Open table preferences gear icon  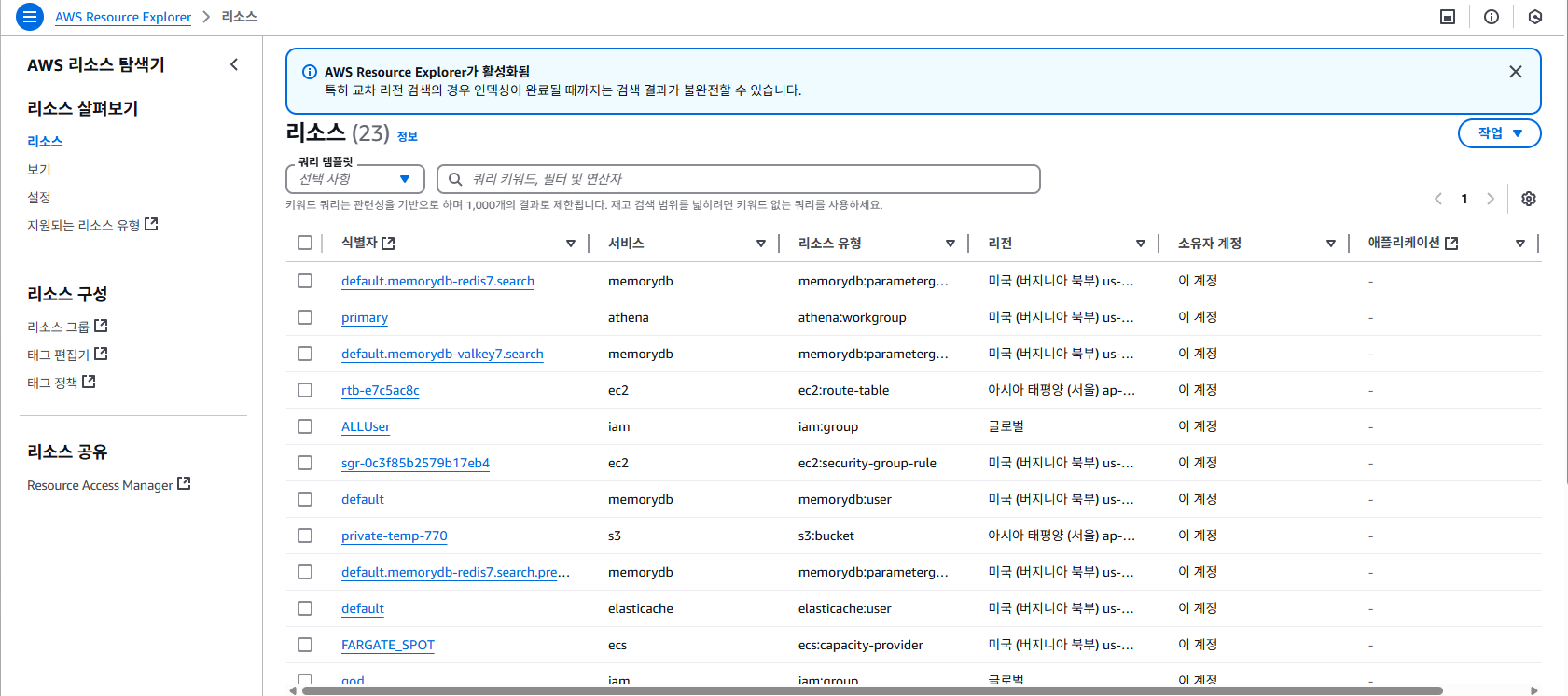coord(1529,199)
